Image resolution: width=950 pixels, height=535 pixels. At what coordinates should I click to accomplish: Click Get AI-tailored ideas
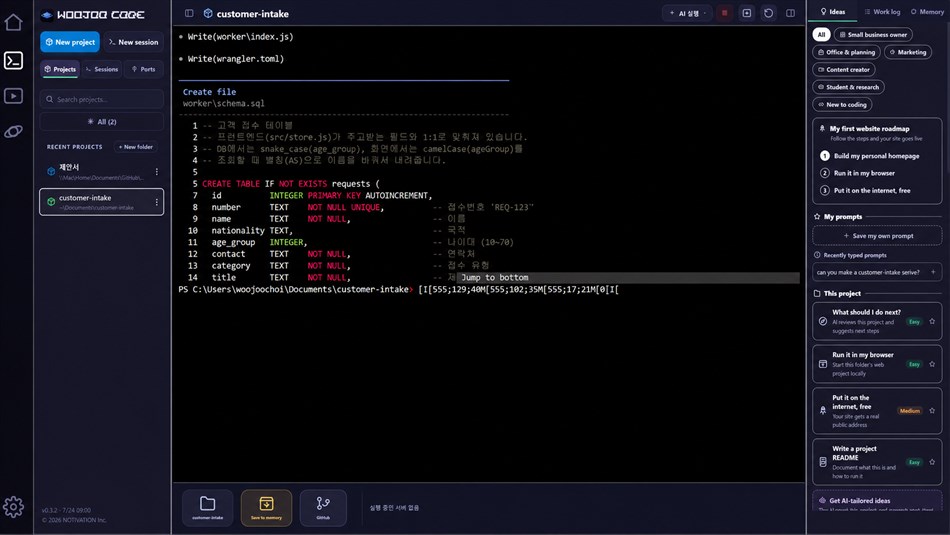(877, 501)
